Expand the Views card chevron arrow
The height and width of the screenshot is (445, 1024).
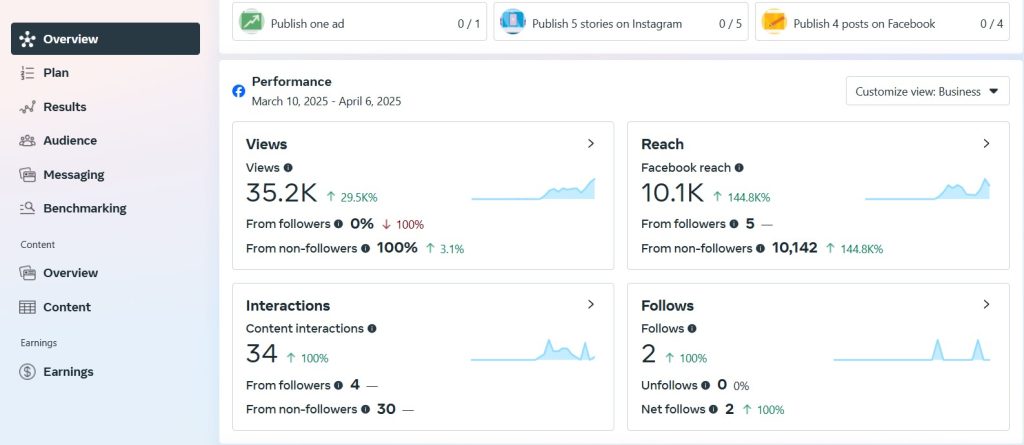(591, 144)
